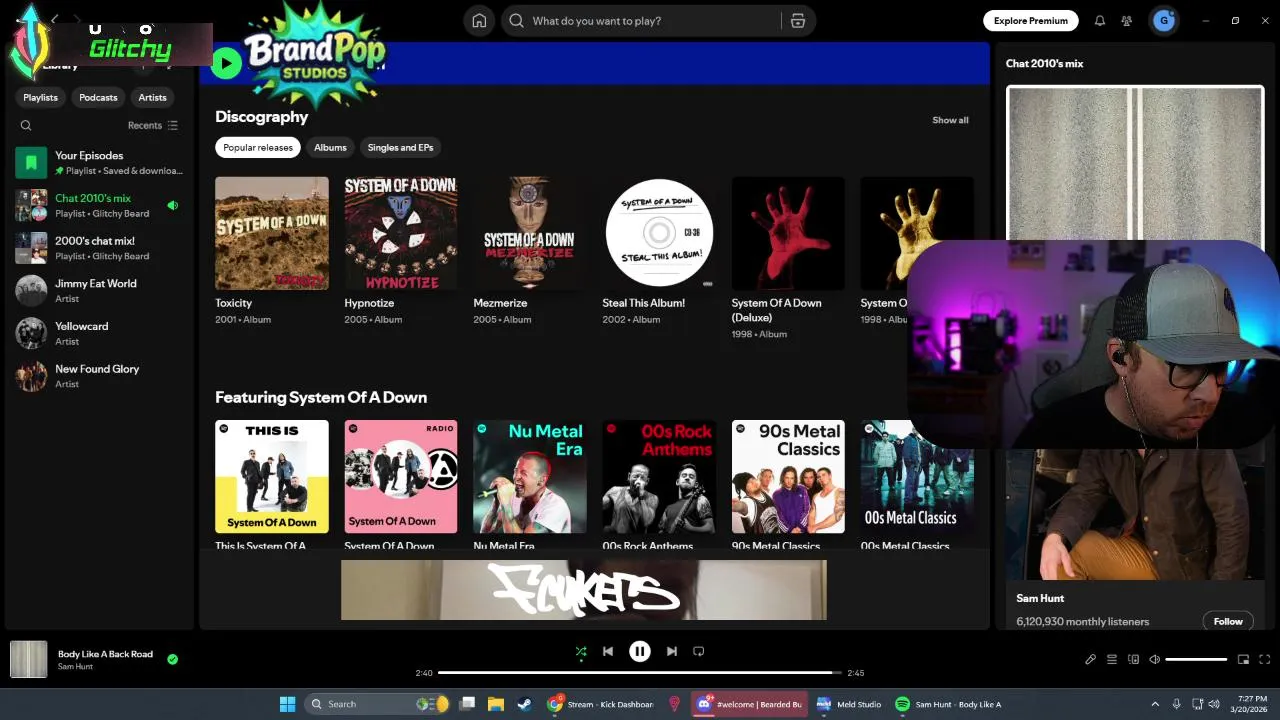
Task: Open the Toxicity album cover
Action: click(272, 233)
